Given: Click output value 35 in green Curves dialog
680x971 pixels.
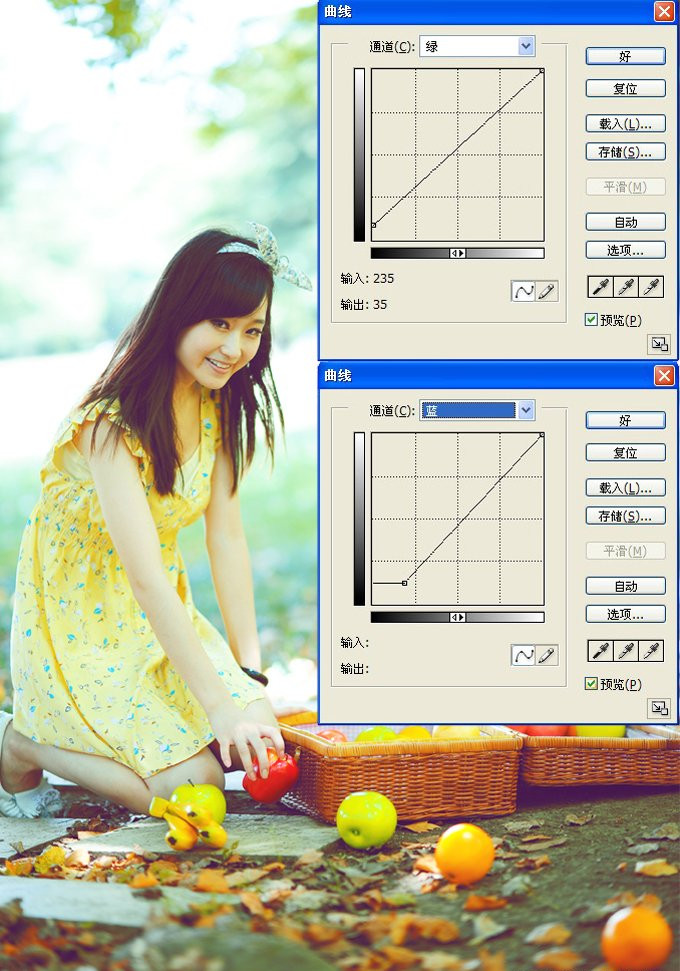Looking at the screenshot, I should click(x=380, y=305).
